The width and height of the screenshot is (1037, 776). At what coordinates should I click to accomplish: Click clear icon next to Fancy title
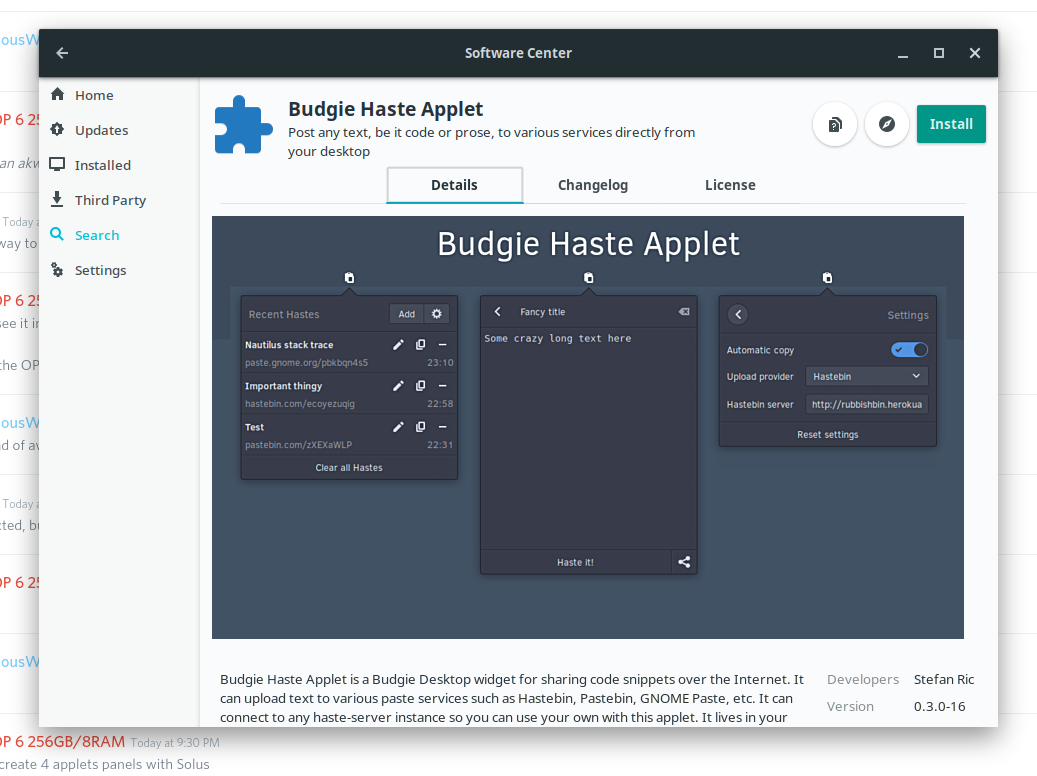tap(684, 312)
